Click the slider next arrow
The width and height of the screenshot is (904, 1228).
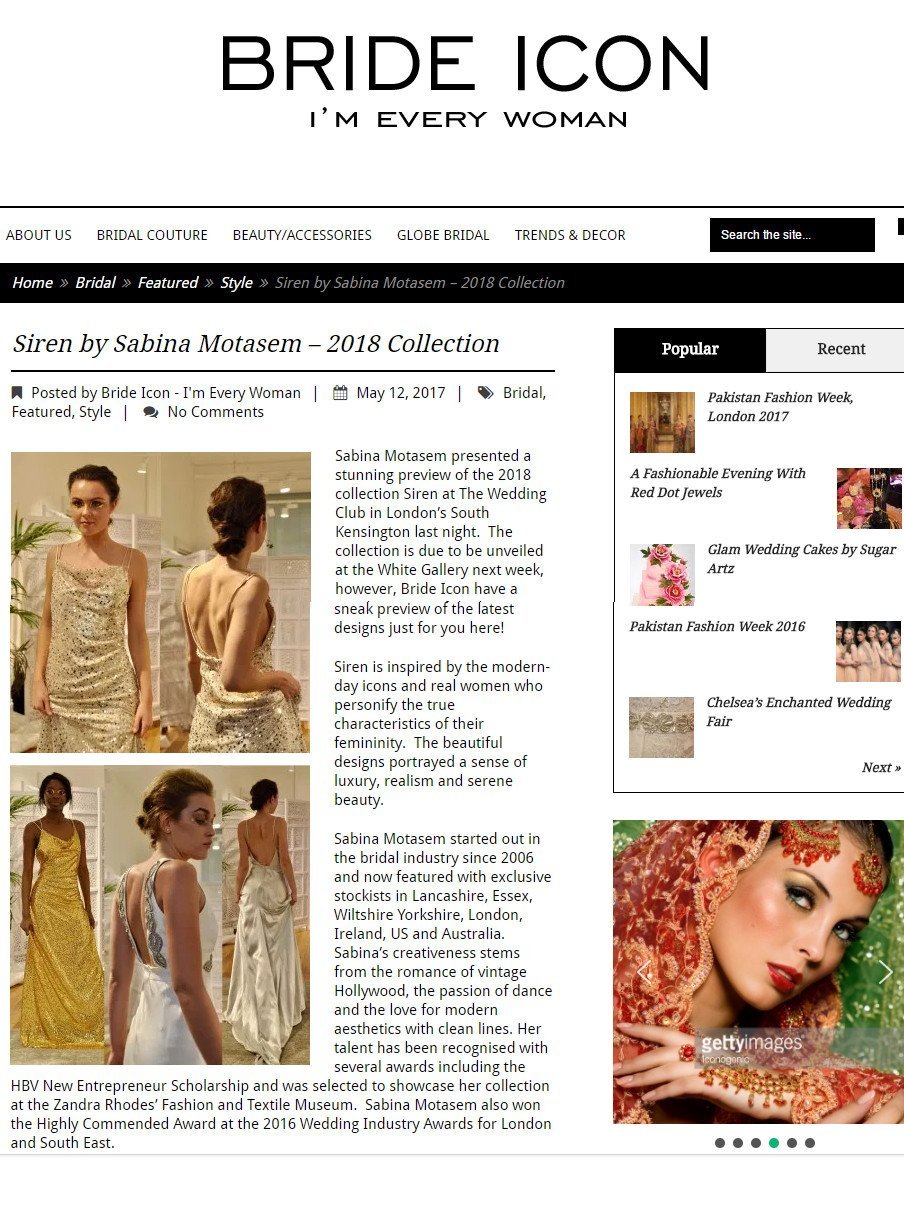(885, 972)
